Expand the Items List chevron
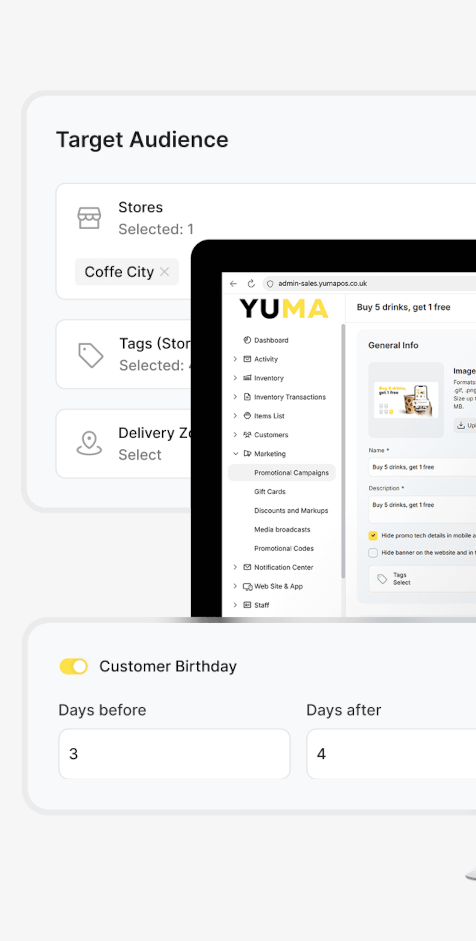Image resolution: width=476 pixels, height=941 pixels. 235,415
